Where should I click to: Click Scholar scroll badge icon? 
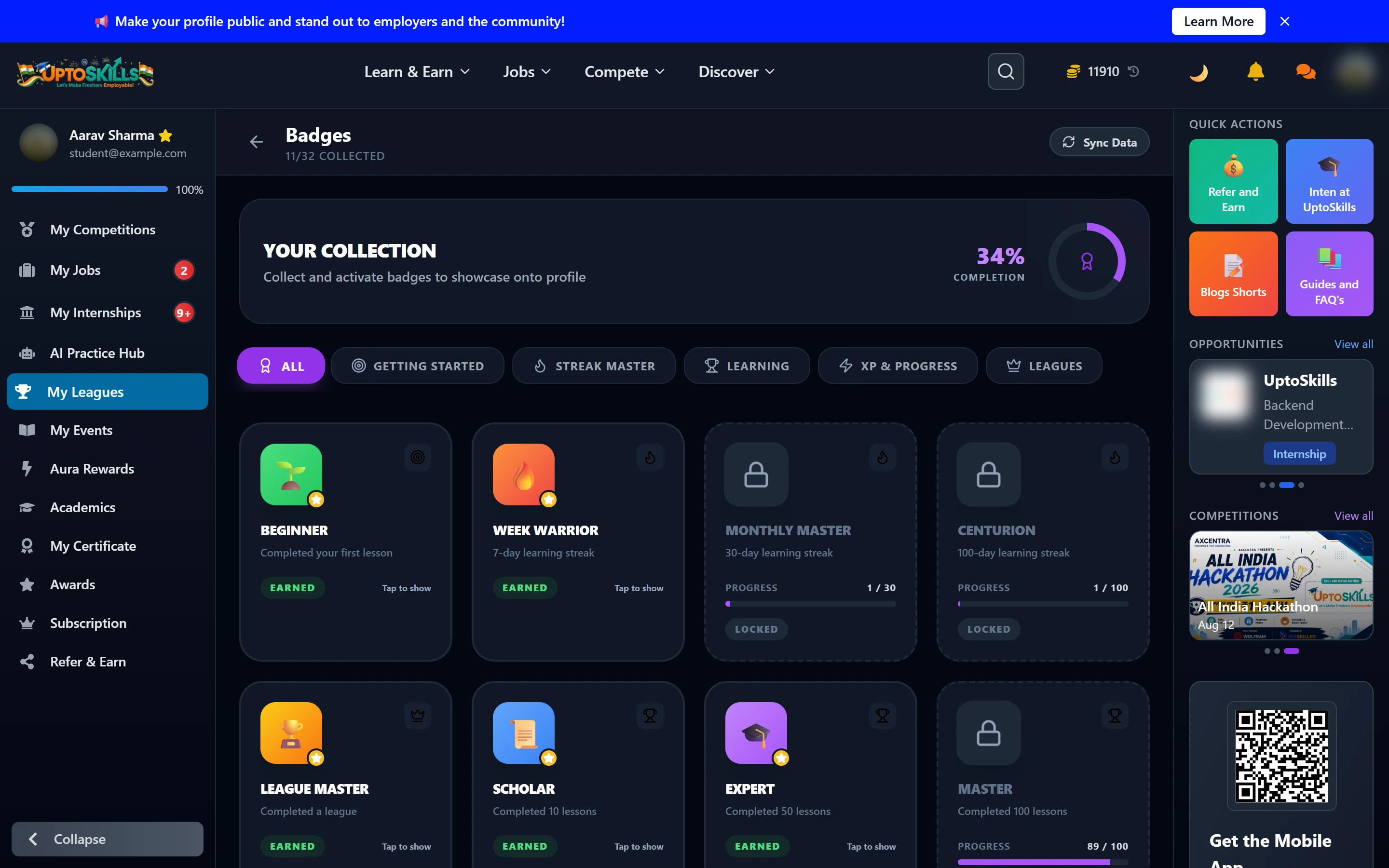click(523, 732)
